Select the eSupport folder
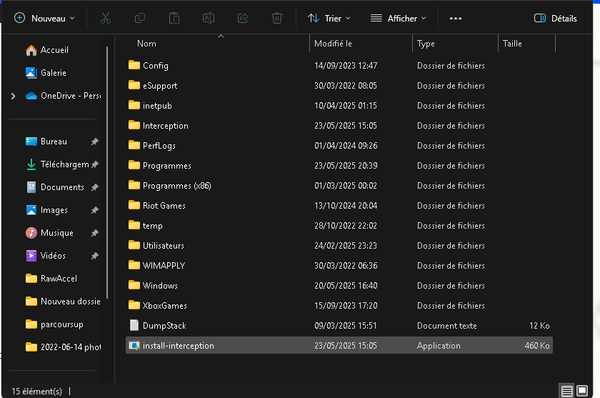Viewport: 600px width, 398px height. point(339,86)
